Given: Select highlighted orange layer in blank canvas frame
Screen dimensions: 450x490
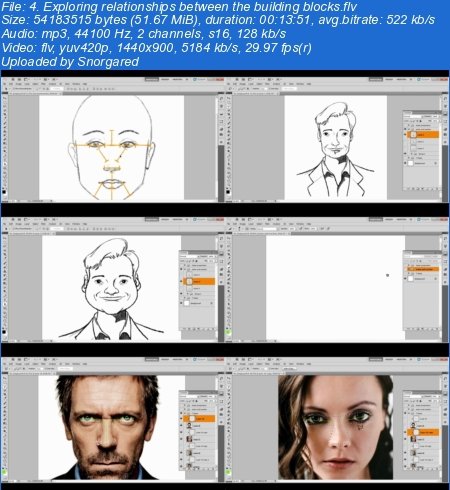Looking at the screenshot, I should pyautogui.click(x=423, y=269).
